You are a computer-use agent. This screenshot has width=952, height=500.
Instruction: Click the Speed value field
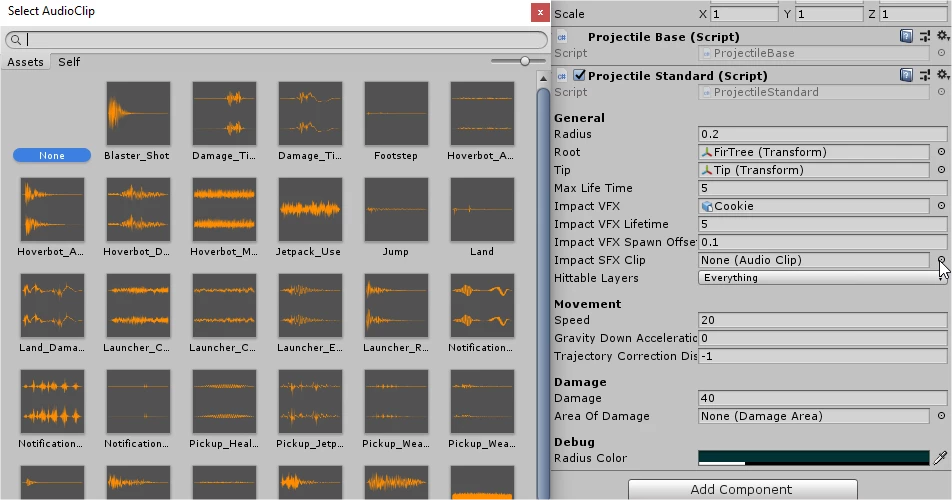coord(823,320)
